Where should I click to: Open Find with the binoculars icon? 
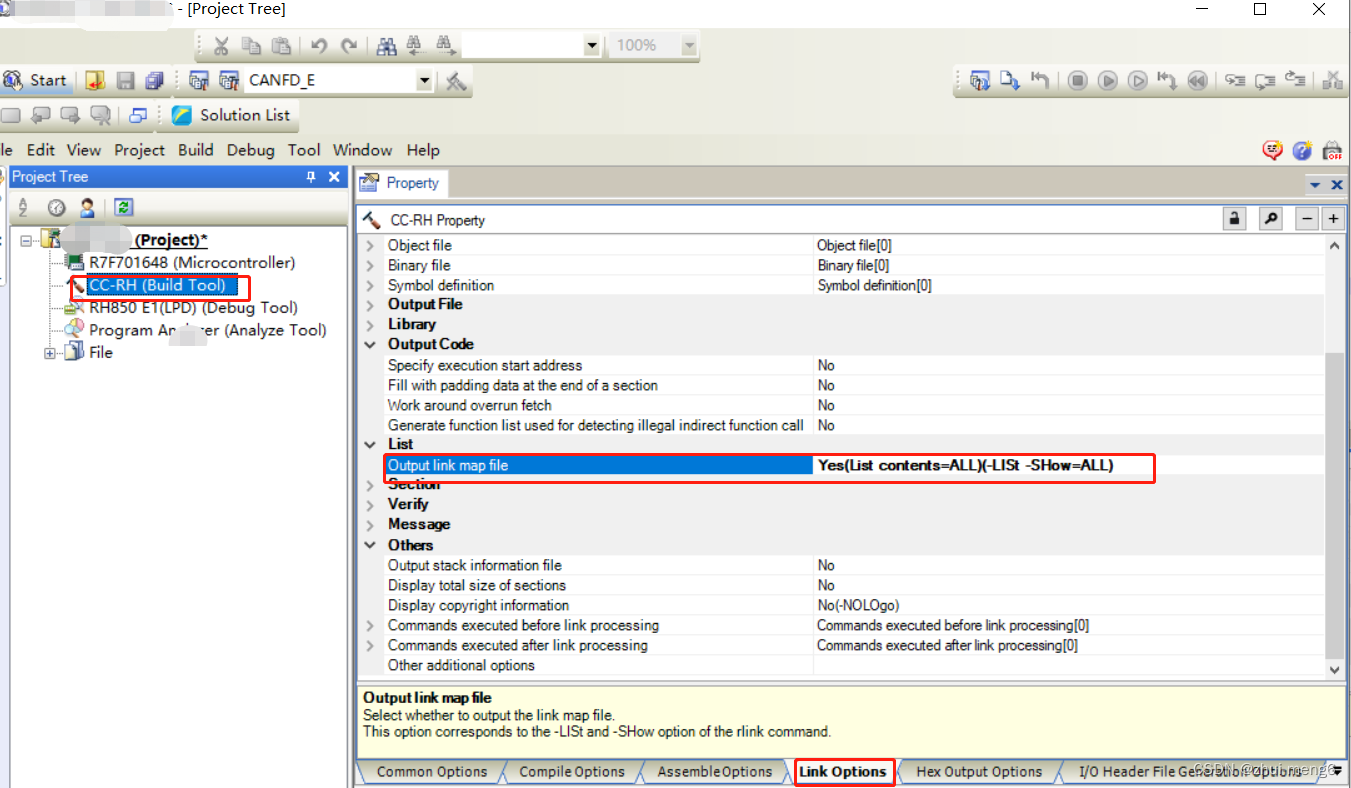tap(387, 46)
